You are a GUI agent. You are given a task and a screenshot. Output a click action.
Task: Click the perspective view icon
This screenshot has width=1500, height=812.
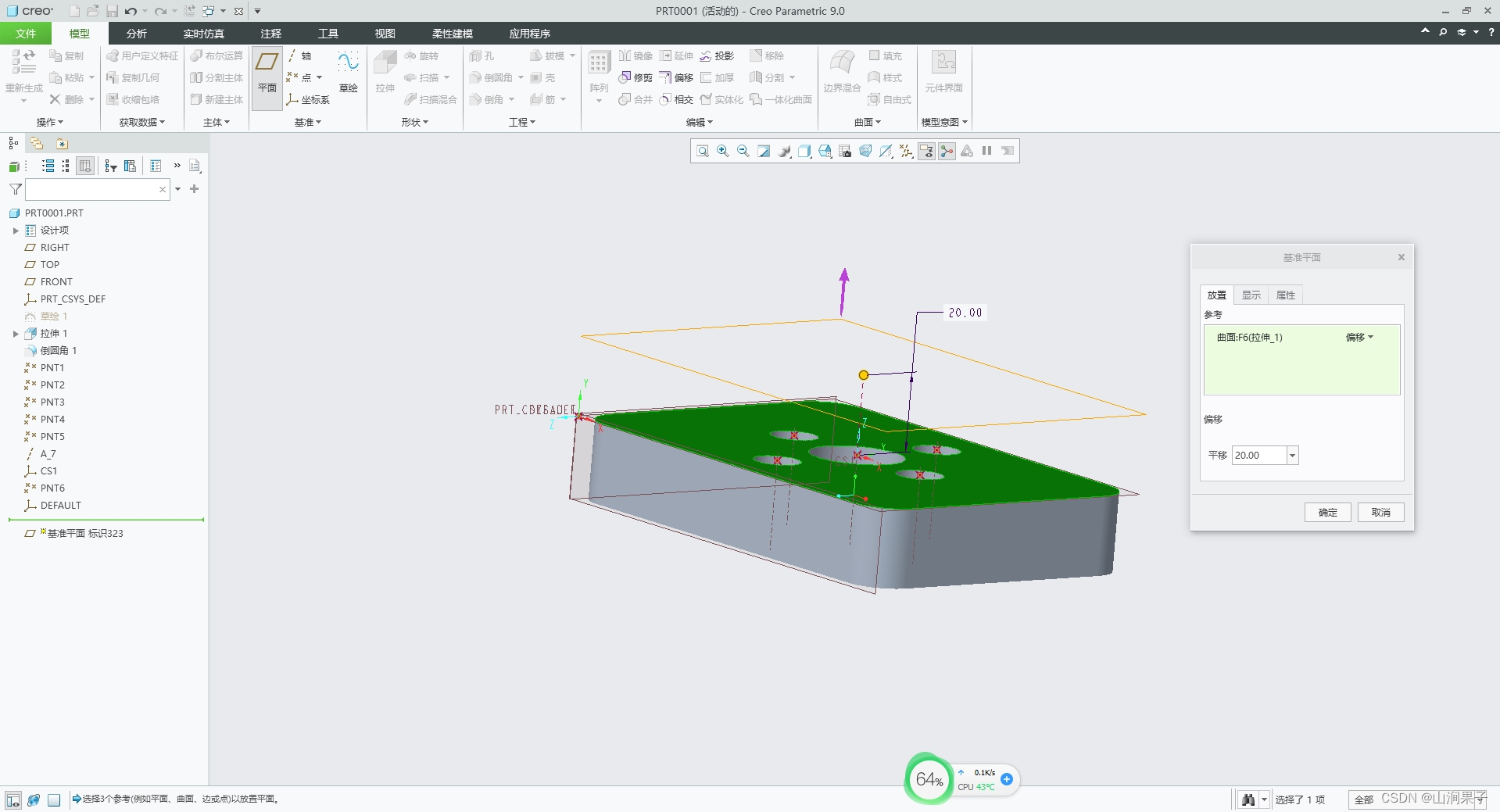tap(865, 151)
